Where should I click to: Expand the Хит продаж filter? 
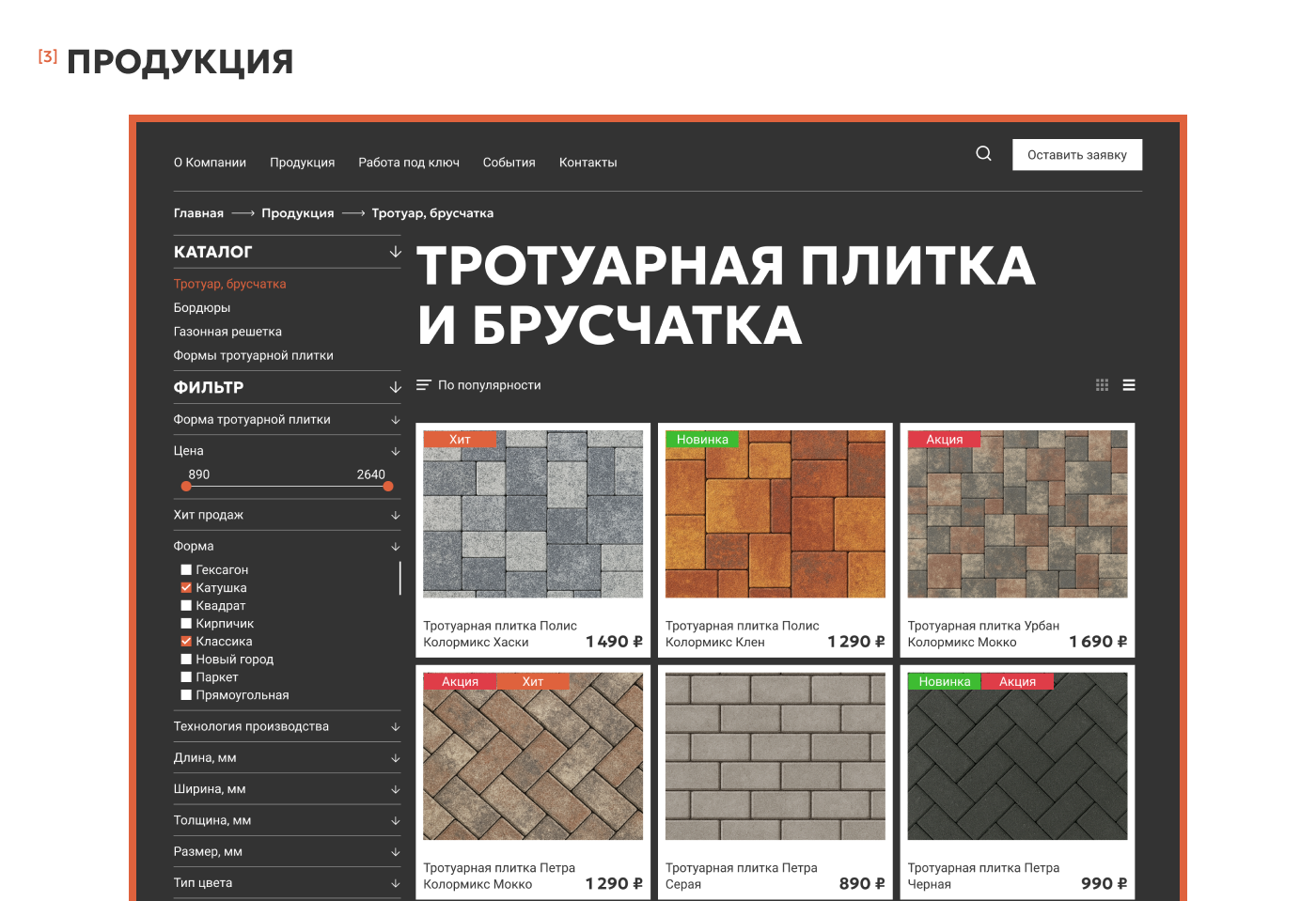[x=395, y=515]
